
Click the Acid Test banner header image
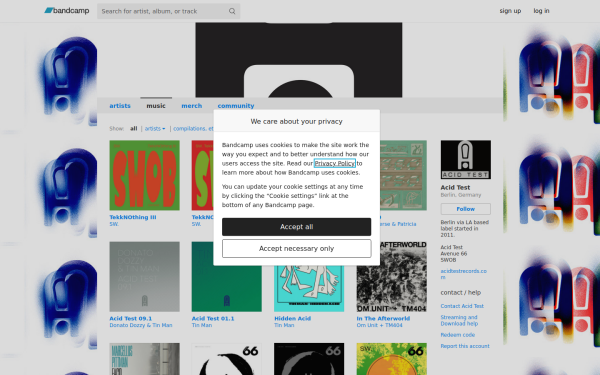click(x=299, y=60)
